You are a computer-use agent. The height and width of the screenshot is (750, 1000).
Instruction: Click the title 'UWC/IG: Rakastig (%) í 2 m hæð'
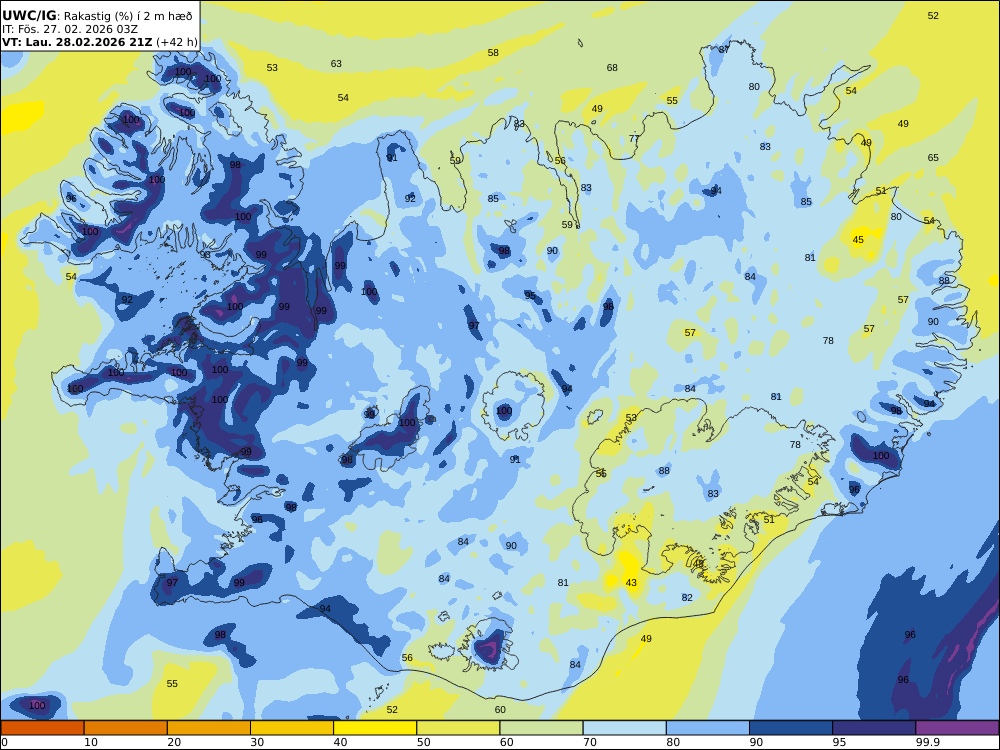pos(97,16)
